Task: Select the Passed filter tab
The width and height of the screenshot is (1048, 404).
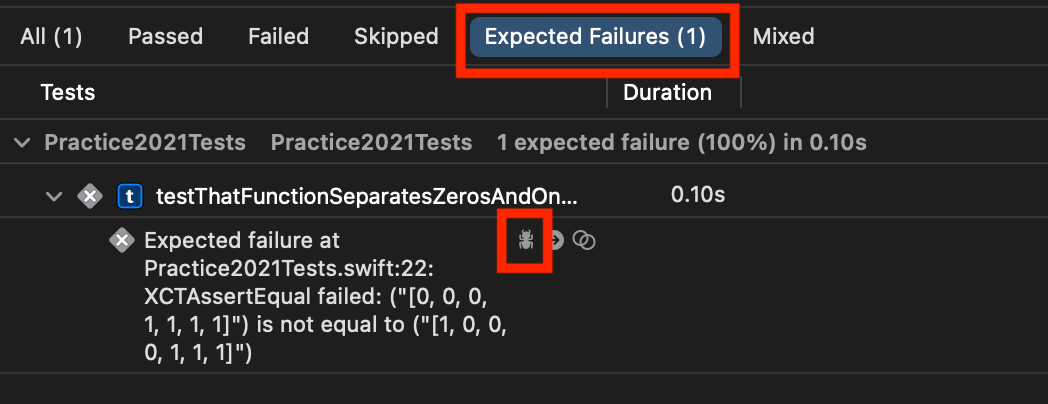Action: point(165,36)
